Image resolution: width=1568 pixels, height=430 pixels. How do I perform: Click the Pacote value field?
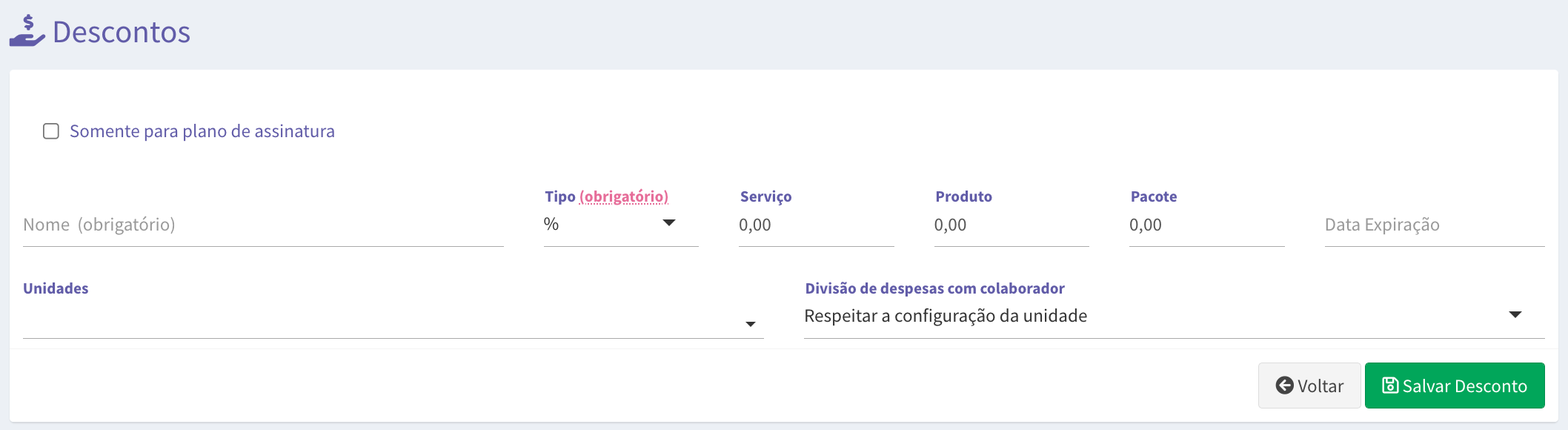[x=1206, y=225]
